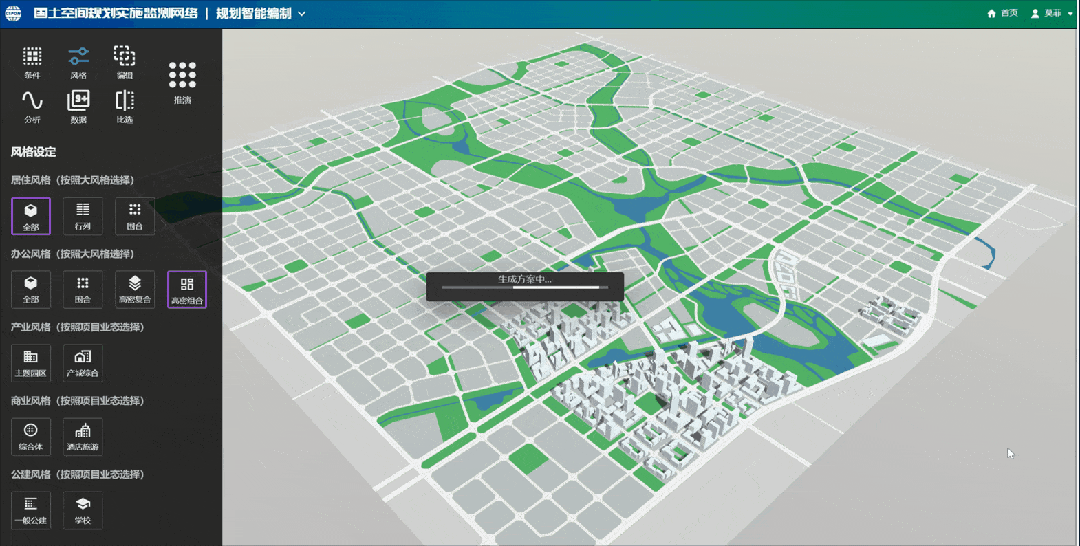Go to 首页 home page
The image size is (1080, 546).
[x=1002, y=13]
